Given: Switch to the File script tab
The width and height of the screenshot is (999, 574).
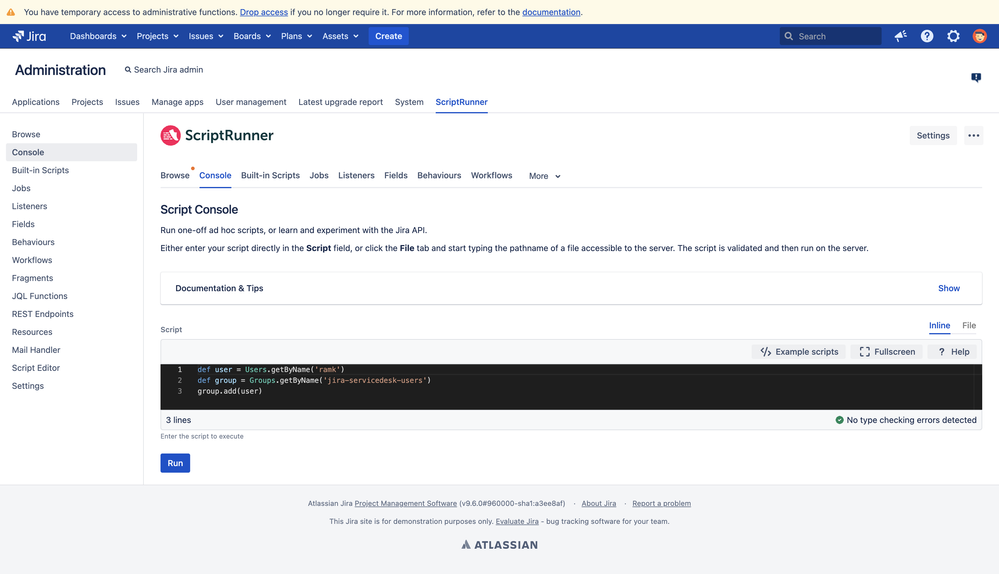Looking at the screenshot, I should (x=969, y=326).
